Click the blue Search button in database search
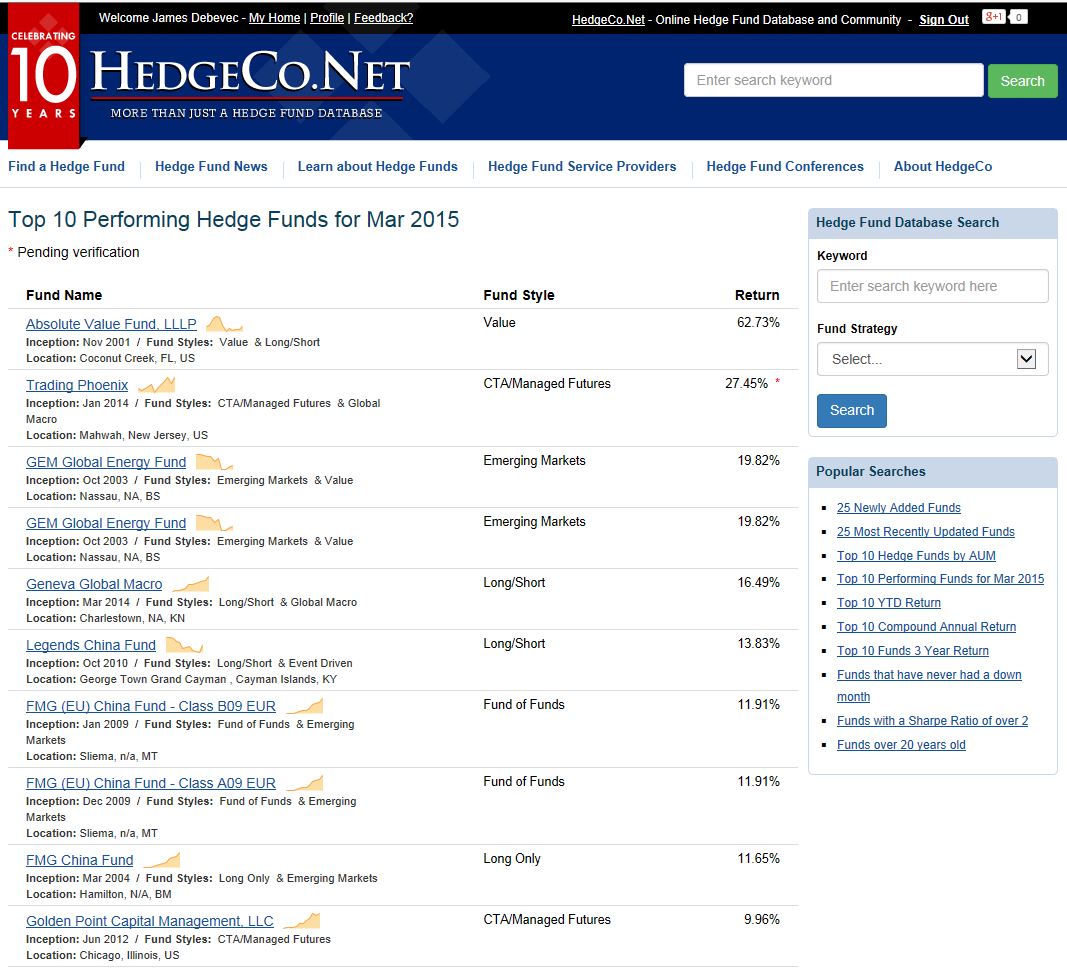The height and width of the screenshot is (973, 1067). (x=851, y=410)
